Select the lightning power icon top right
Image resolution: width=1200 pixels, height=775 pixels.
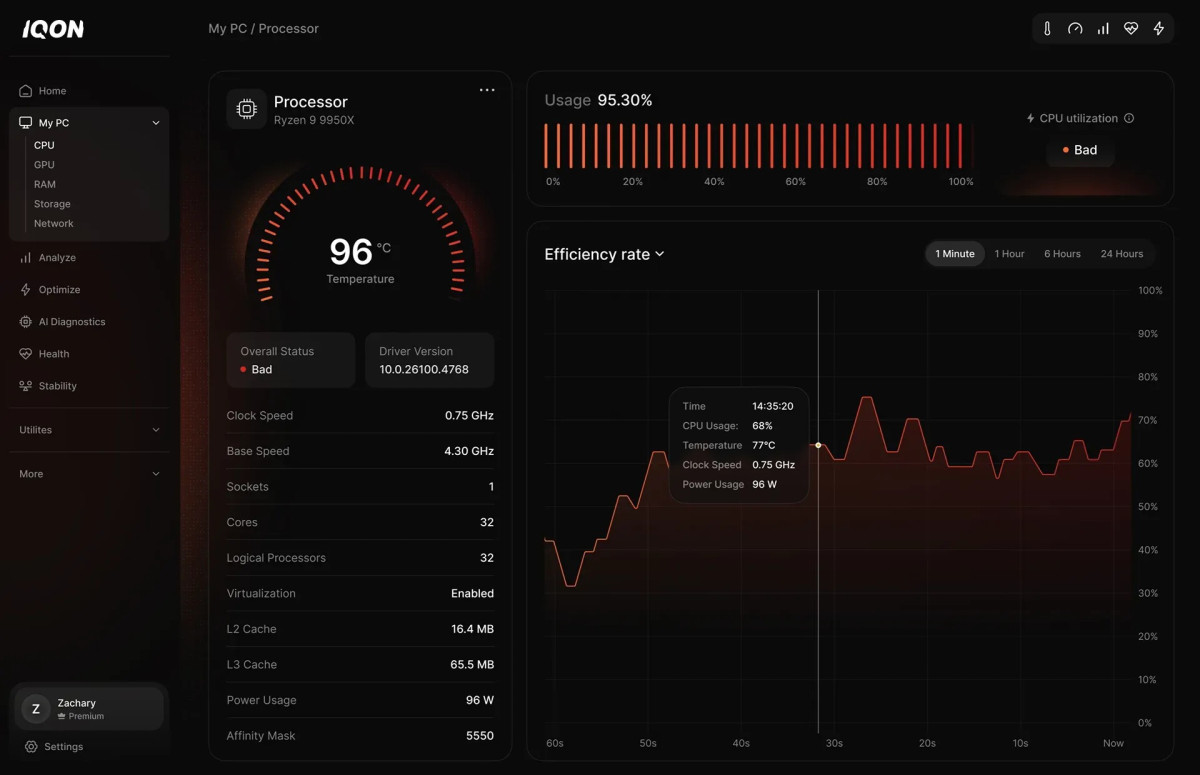[1158, 28]
